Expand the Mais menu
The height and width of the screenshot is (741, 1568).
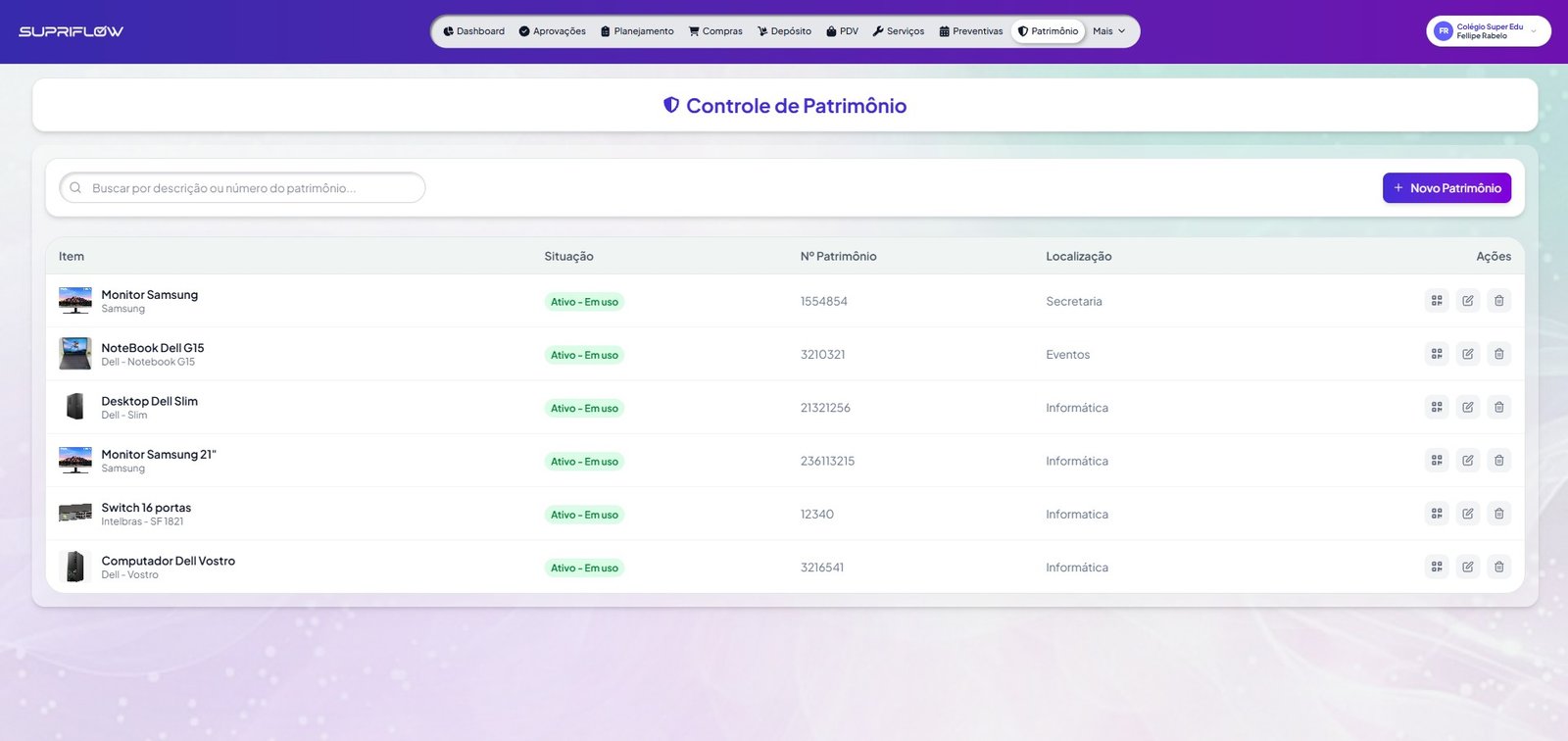tap(1109, 31)
